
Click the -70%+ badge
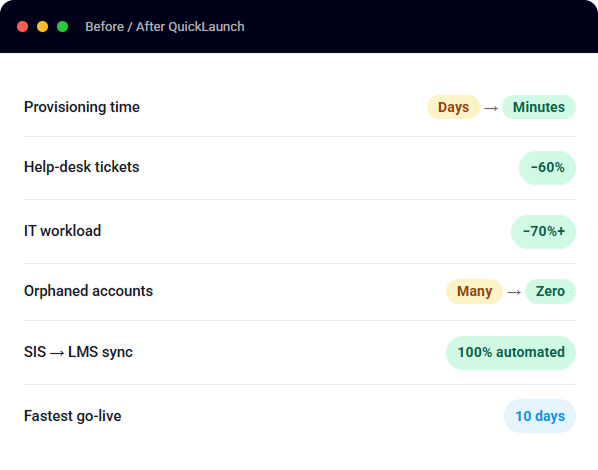coord(543,232)
